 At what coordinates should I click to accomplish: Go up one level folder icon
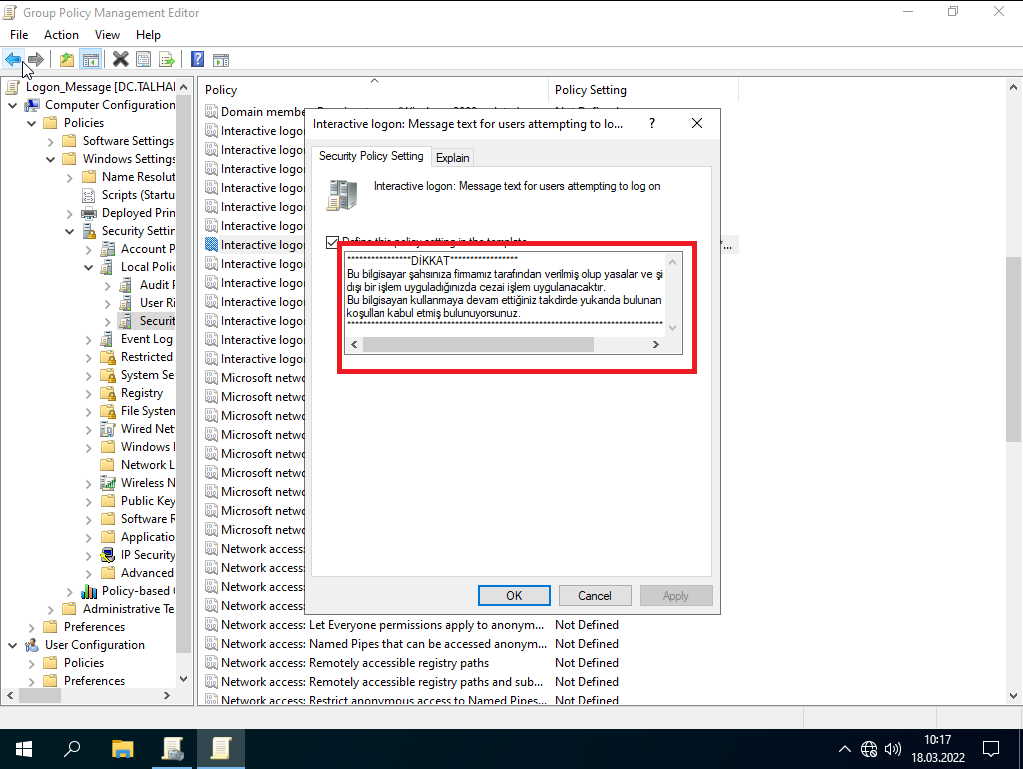67,60
